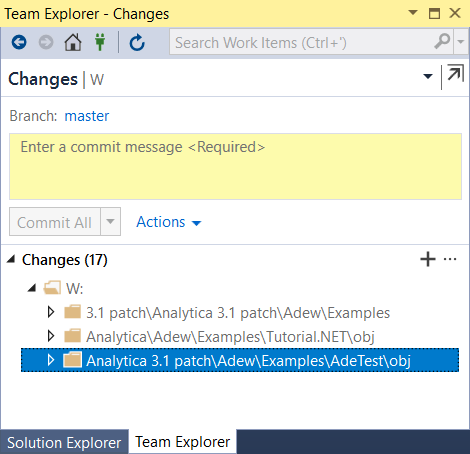Select the 3.1 patch Examples folder

coord(238,313)
